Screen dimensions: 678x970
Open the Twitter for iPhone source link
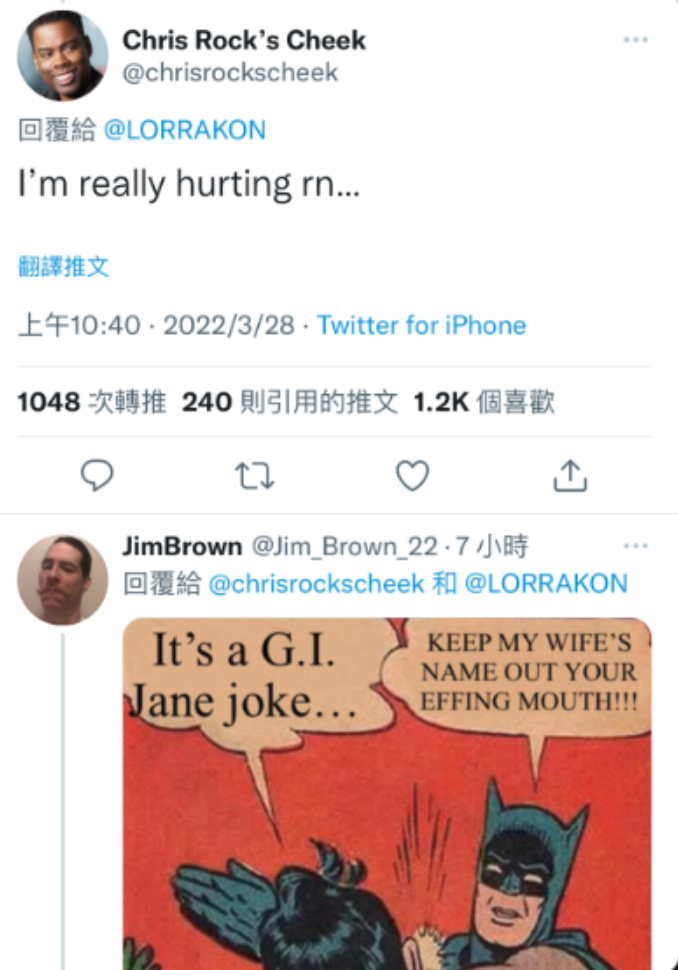[421, 325]
